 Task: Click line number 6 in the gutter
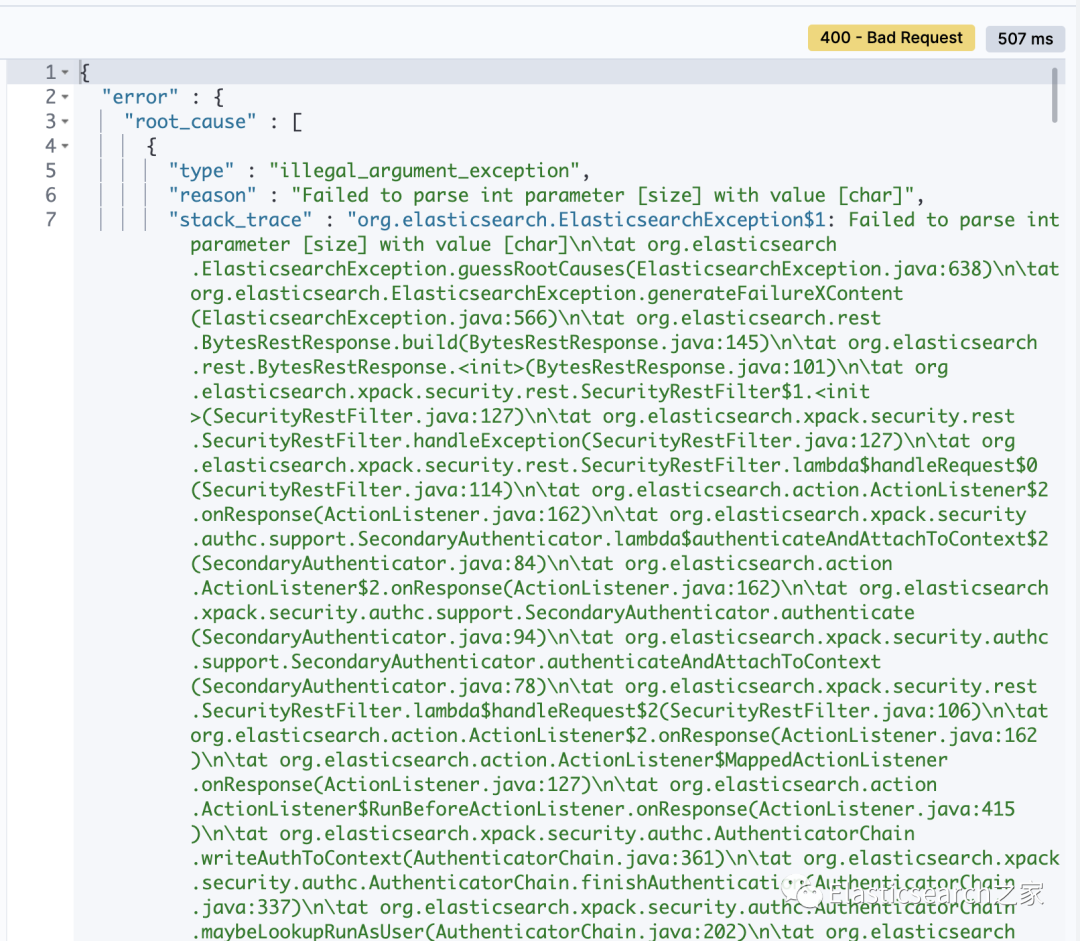pos(51,195)
